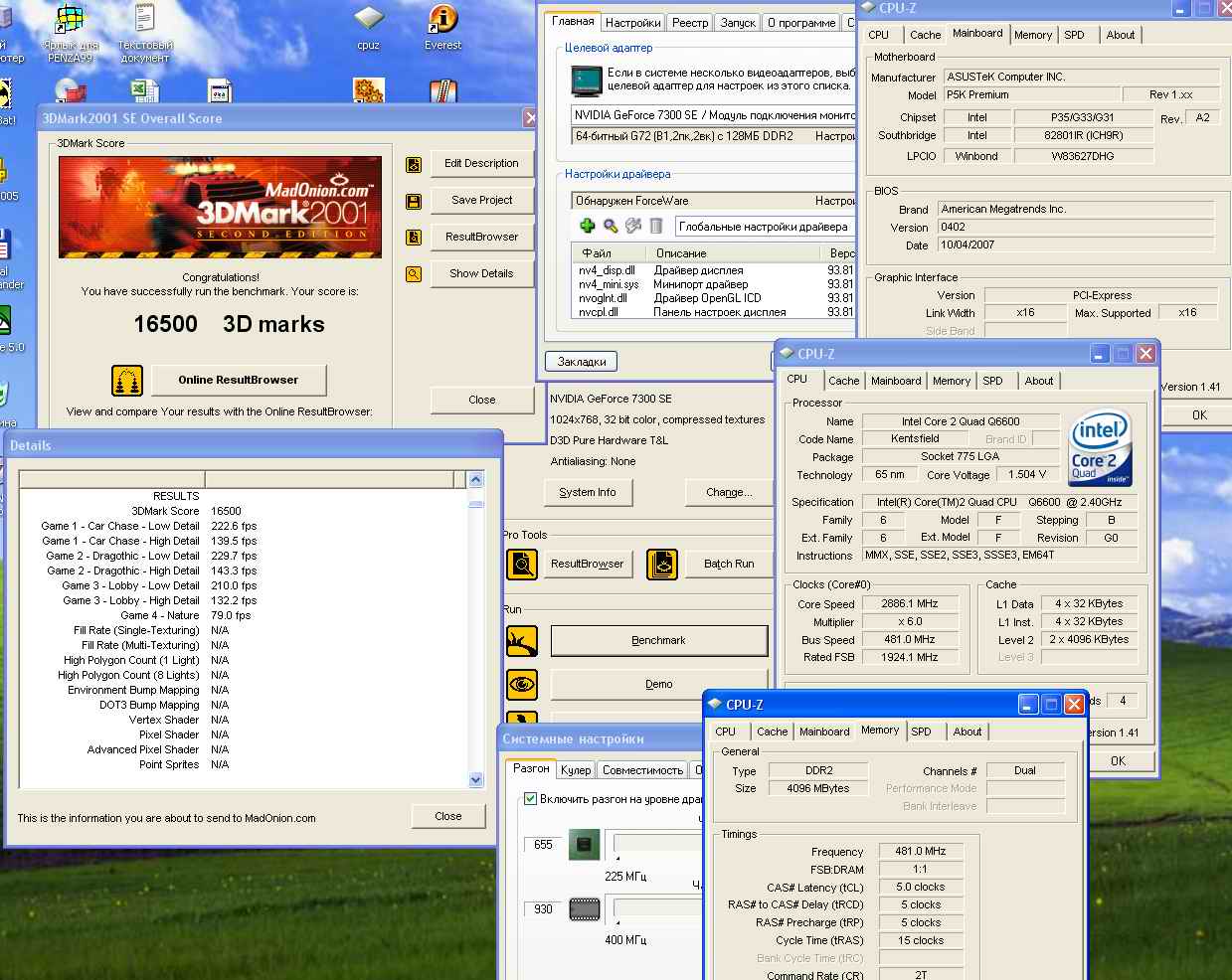1232x980 pixels.
Task: Click Details list scroll-up arrow
Action: tap(475, 480)
